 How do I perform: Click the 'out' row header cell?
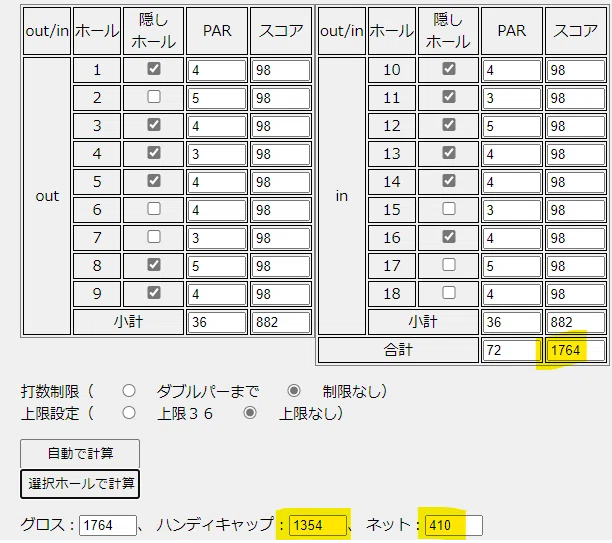(47, 196)
